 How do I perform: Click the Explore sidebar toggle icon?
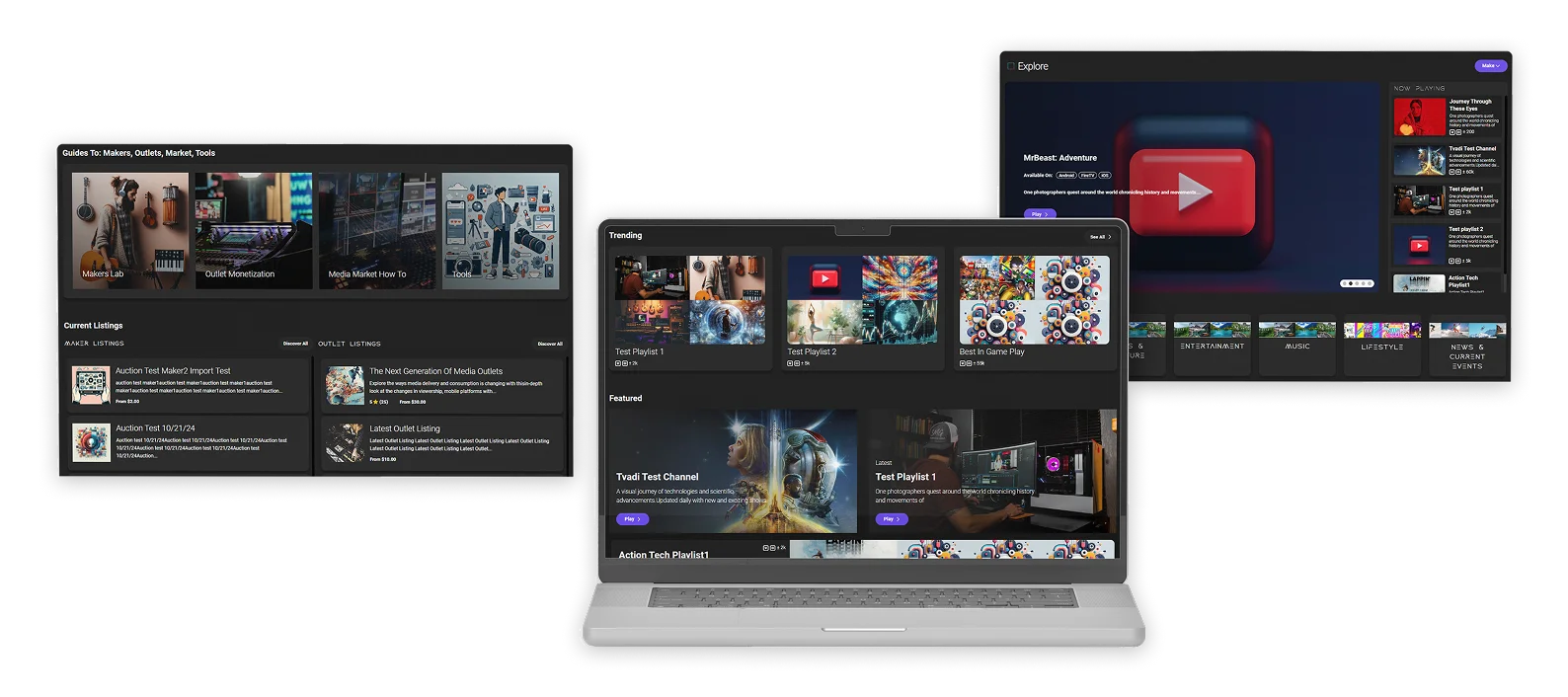[1010, 66]
